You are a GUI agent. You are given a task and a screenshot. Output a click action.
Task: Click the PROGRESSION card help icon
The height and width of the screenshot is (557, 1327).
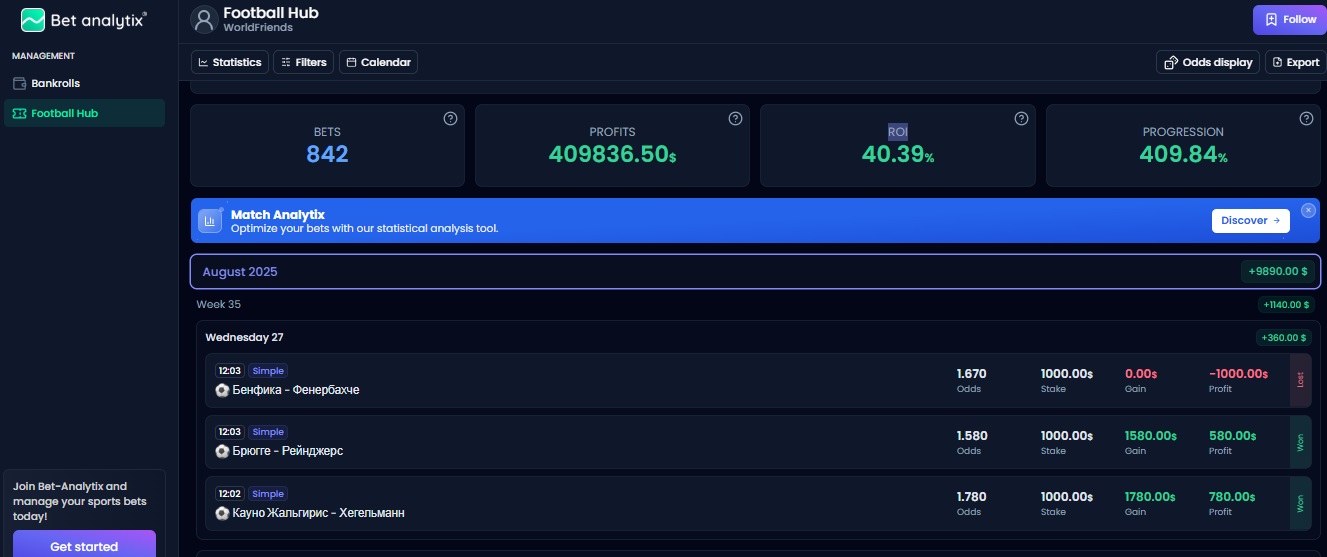click(x=1306, y=119)
